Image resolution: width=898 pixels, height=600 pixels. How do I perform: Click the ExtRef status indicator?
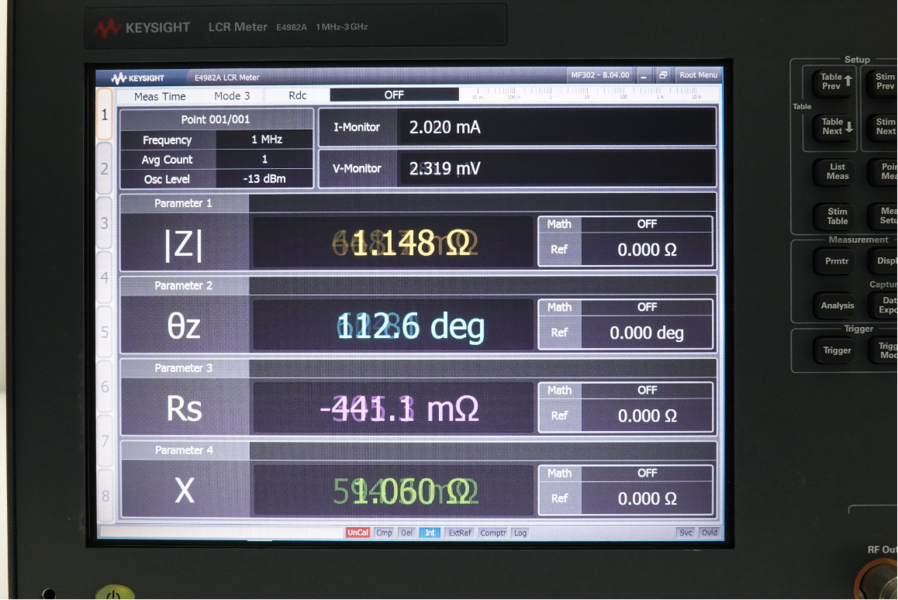pyautogui.click(x=460, y=533)
